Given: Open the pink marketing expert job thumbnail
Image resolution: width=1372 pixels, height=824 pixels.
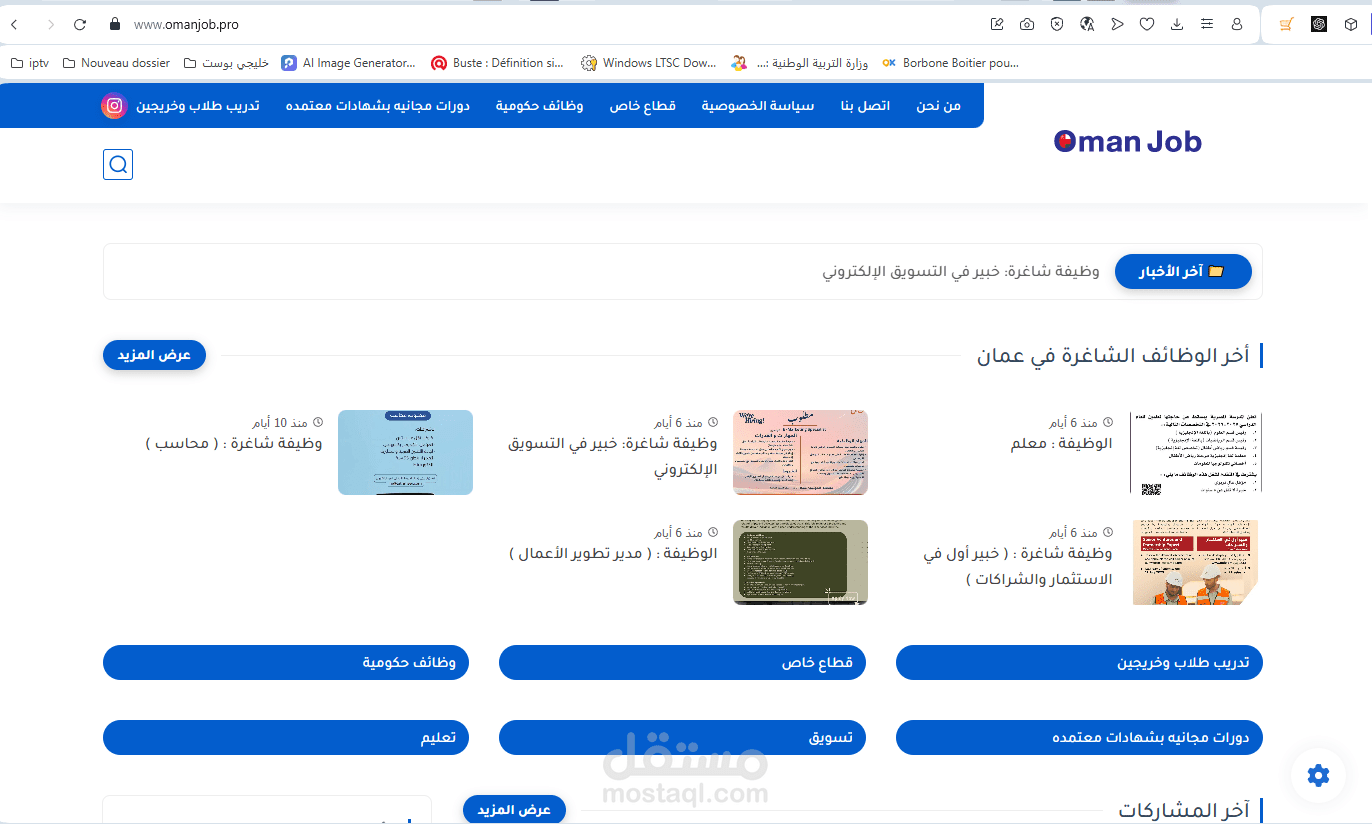Looking at the screenshot, I should [x=800, y=452].
